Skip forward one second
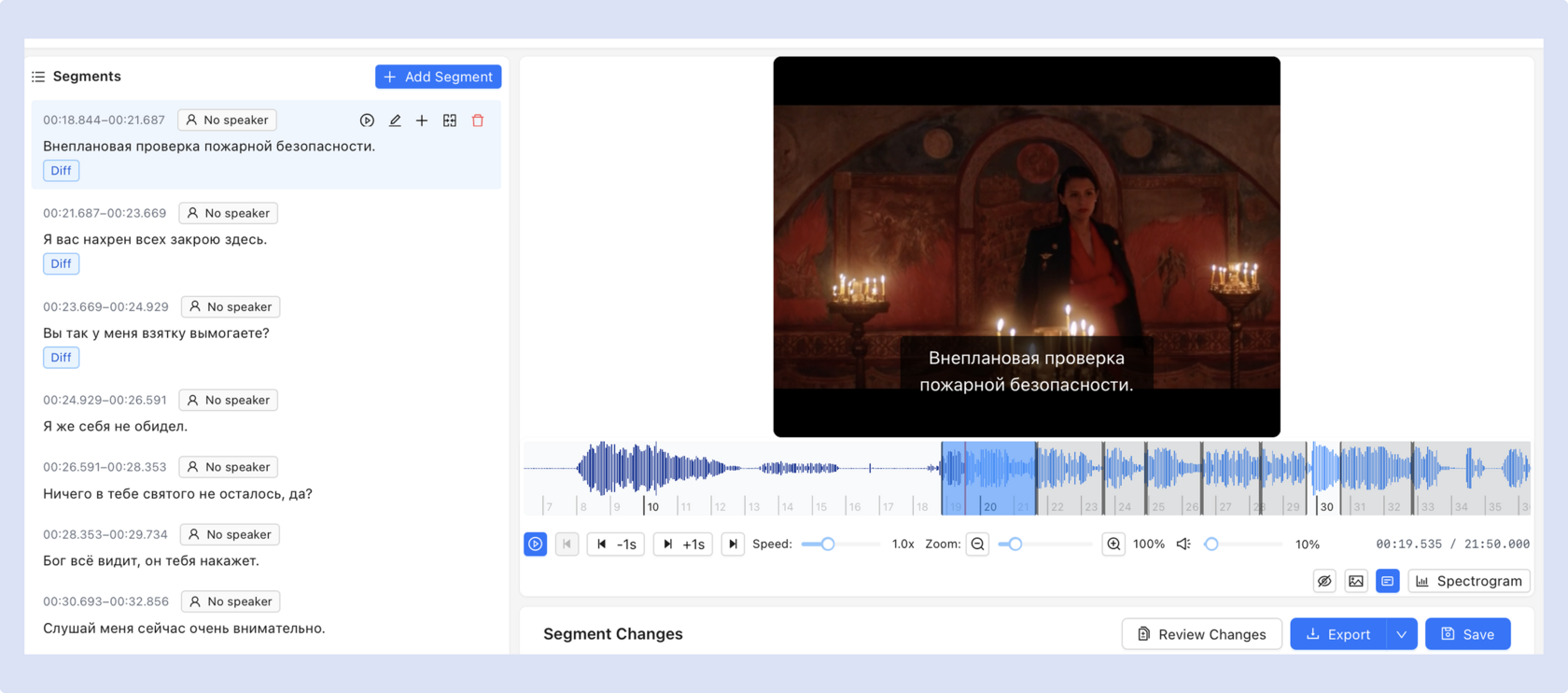This screenshot has height=693, width=1568. [x=683, y=544]
